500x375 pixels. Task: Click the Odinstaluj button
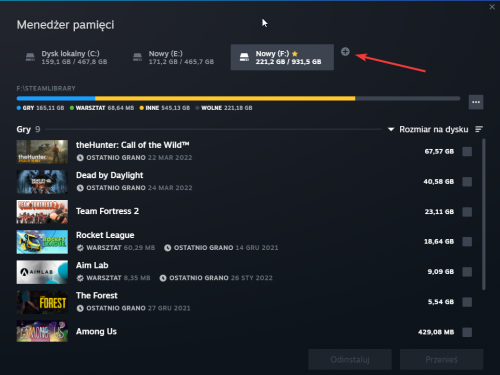(350, 360)
